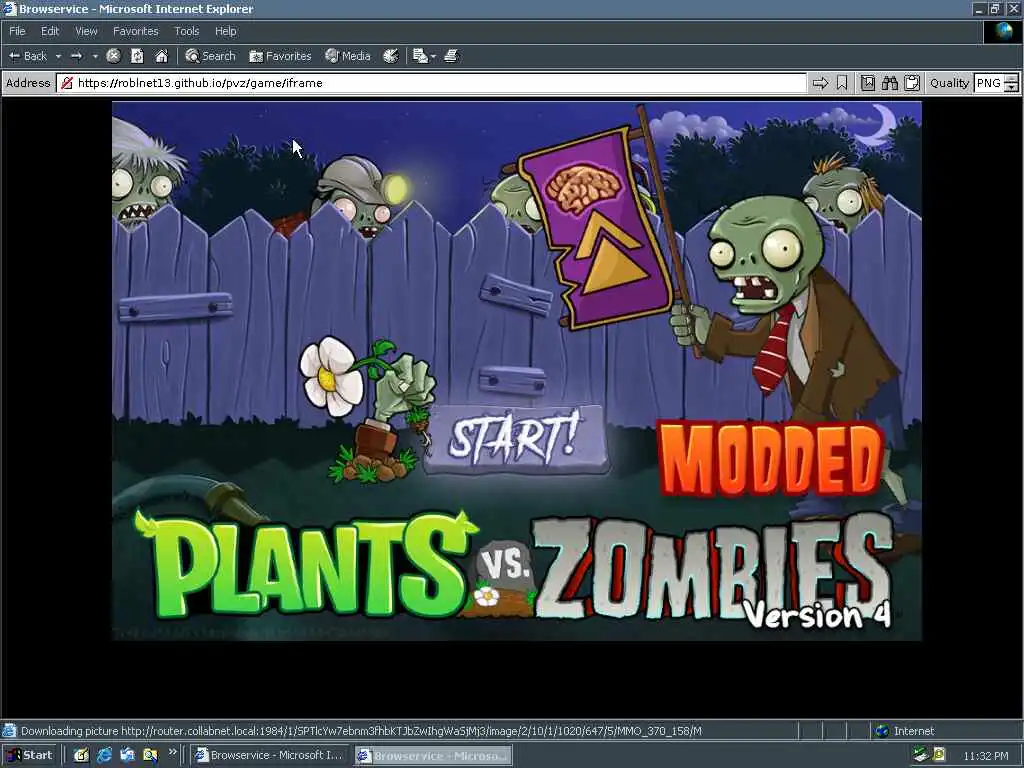Image resolution: width=1024 pixels, height=768 pixels.
Task: Open the Search toolbar button
Action: pos(210,56)
